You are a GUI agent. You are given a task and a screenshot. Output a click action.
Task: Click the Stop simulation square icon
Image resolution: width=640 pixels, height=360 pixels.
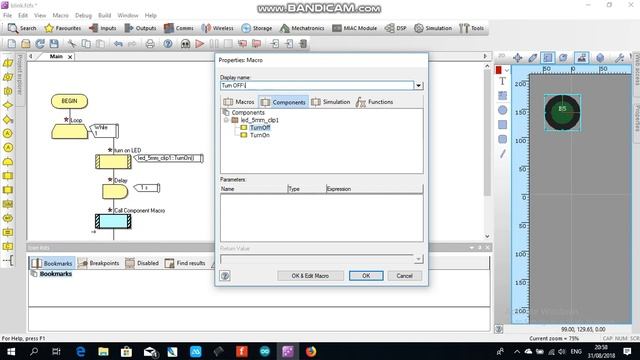pyautogui.click(x=228, y=44)
